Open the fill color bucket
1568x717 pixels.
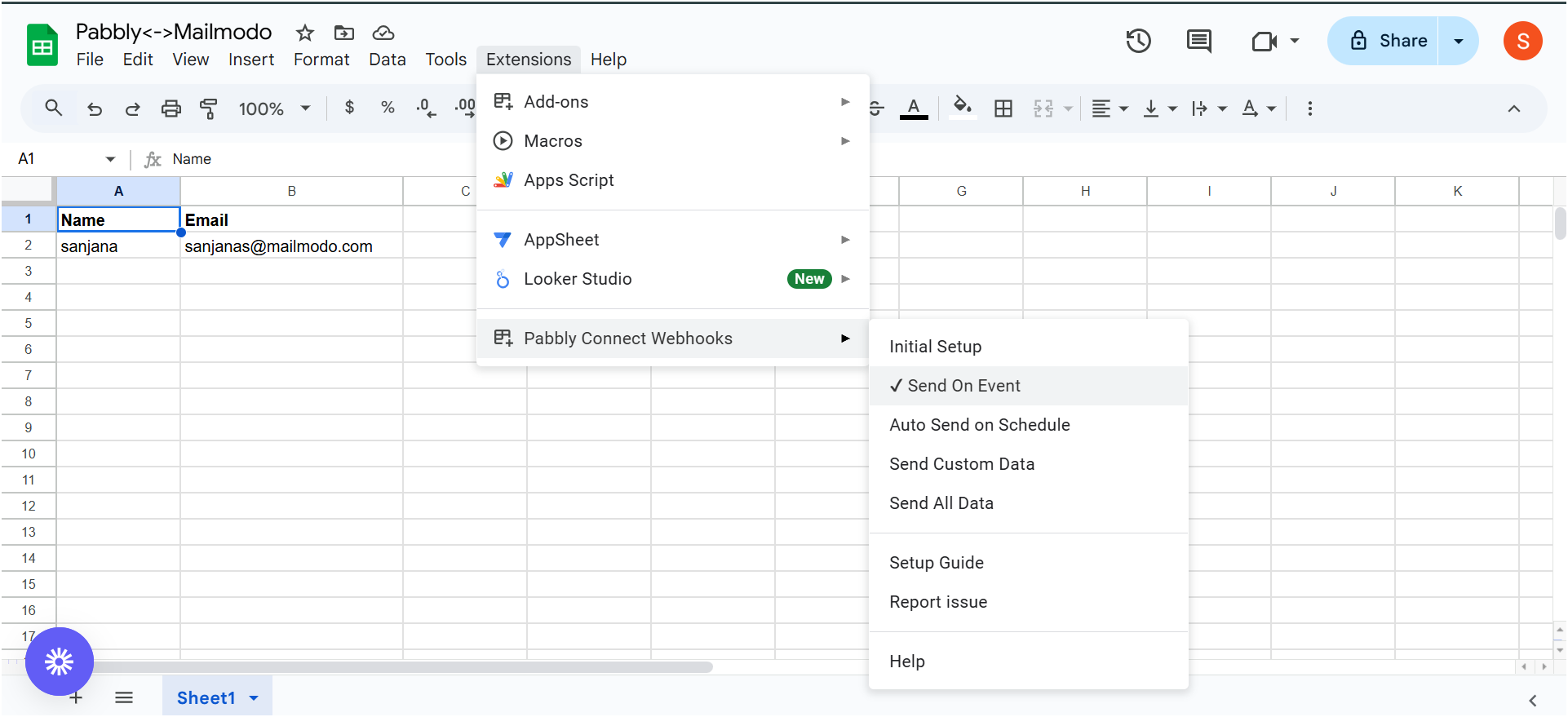963,108
